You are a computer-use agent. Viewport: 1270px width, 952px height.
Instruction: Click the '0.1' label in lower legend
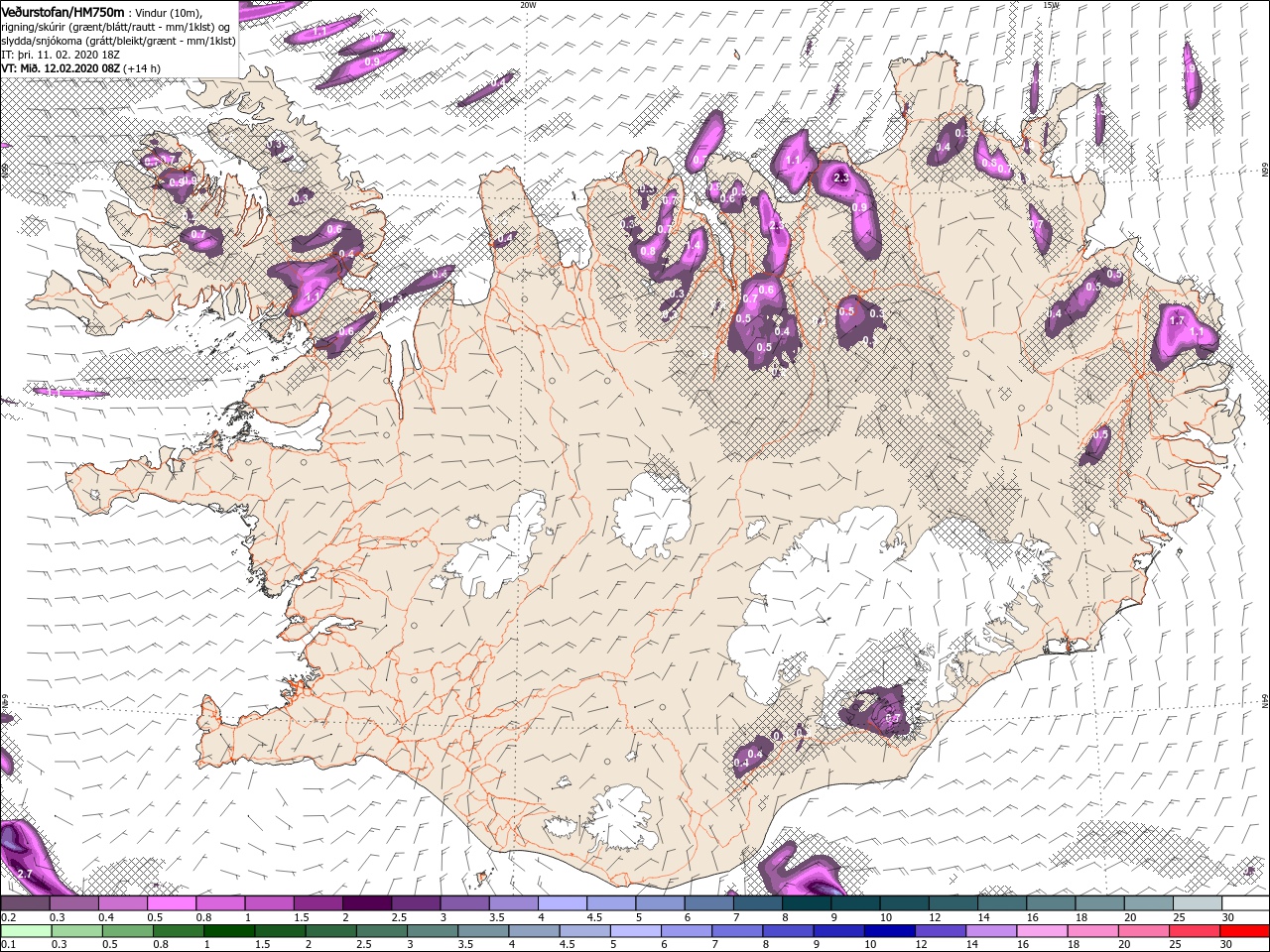pos(9,945)
